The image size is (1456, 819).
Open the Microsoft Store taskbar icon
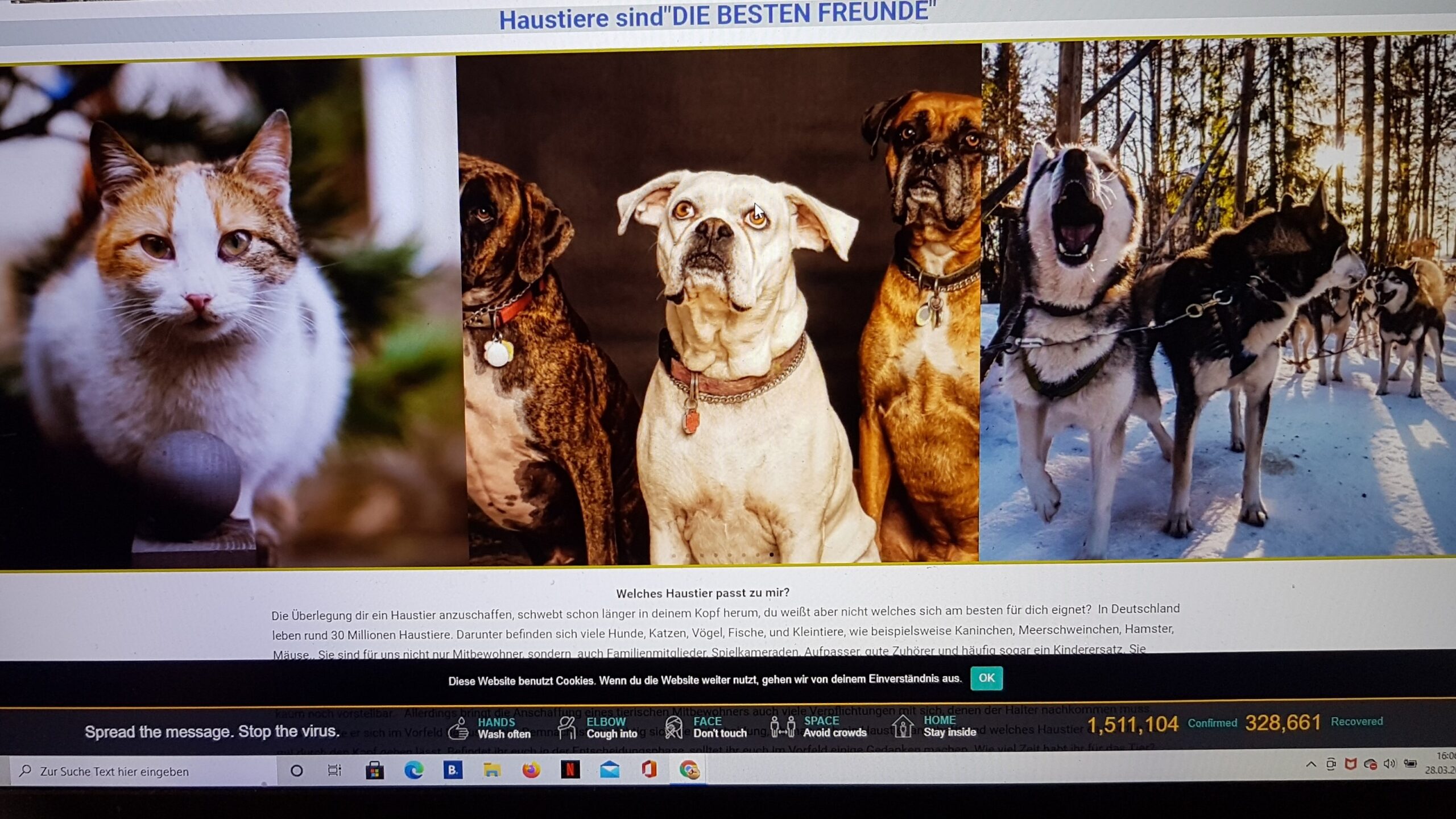(374, 771)
